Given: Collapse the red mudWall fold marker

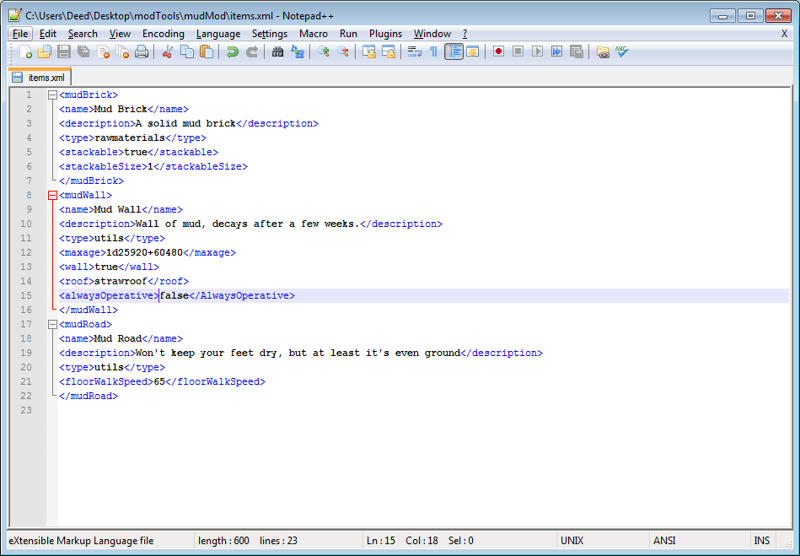Looking at the screenshot, I should click(52, 195).
